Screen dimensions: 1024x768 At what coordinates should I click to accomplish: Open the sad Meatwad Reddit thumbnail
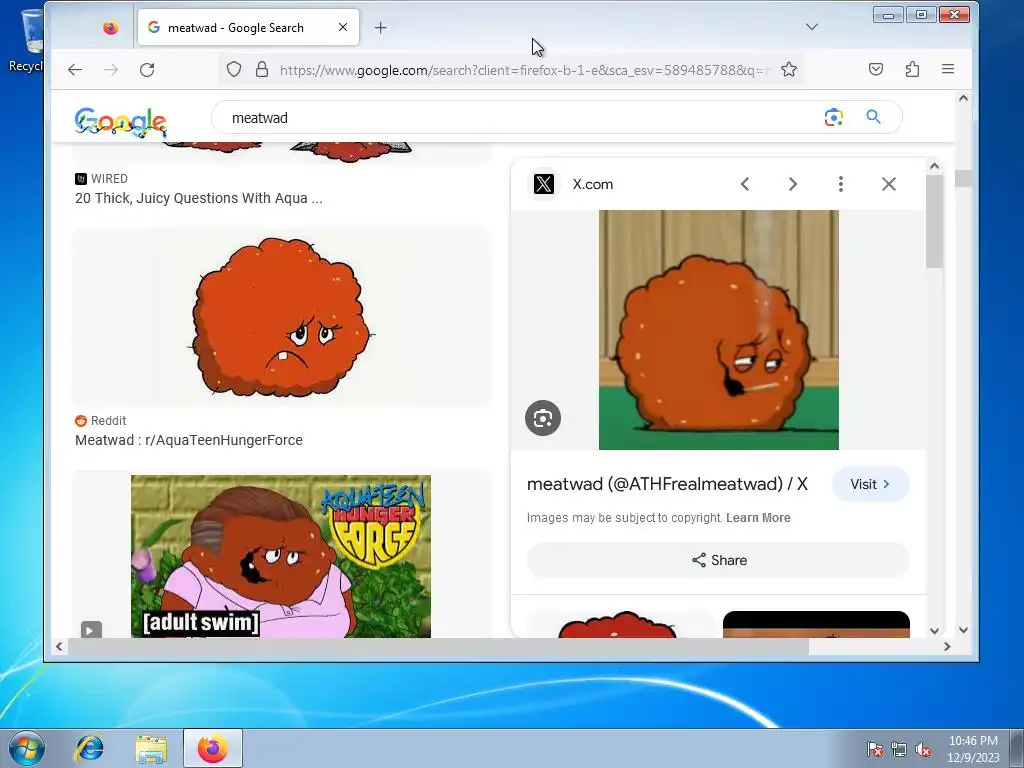click(281, 317)
